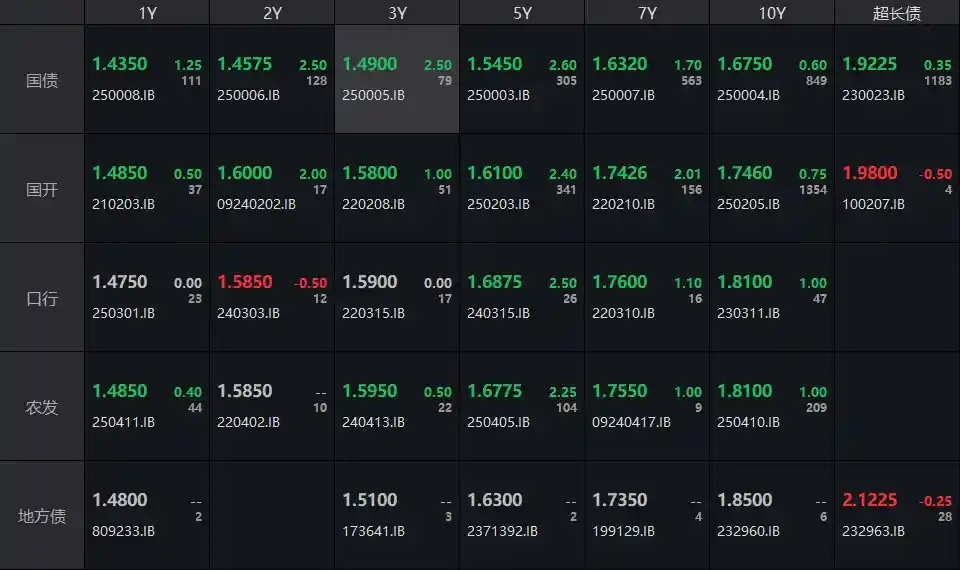Open bond code 250405.IB

499,422
